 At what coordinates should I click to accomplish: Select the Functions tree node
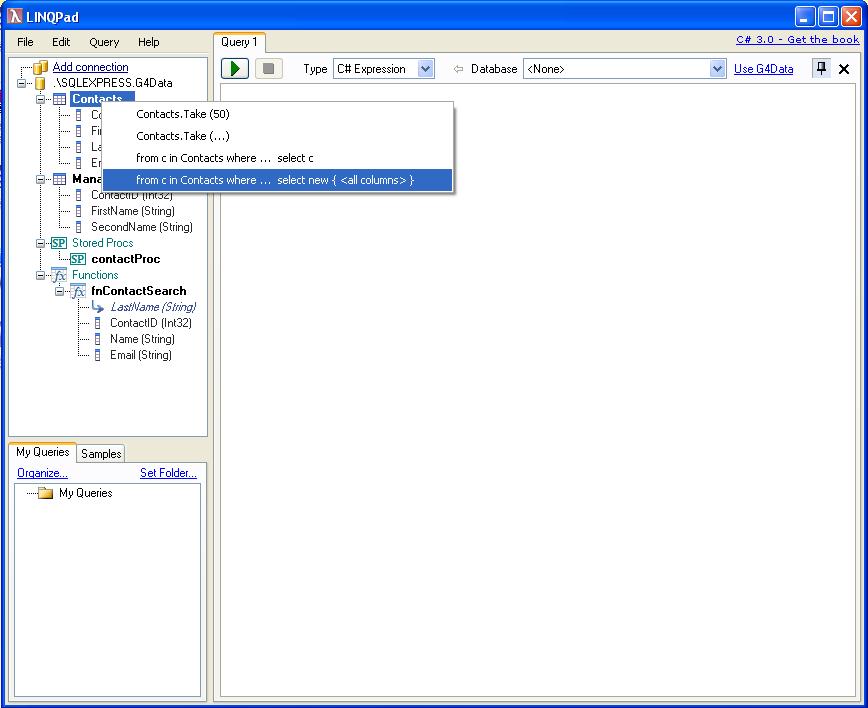pos(95,275)
